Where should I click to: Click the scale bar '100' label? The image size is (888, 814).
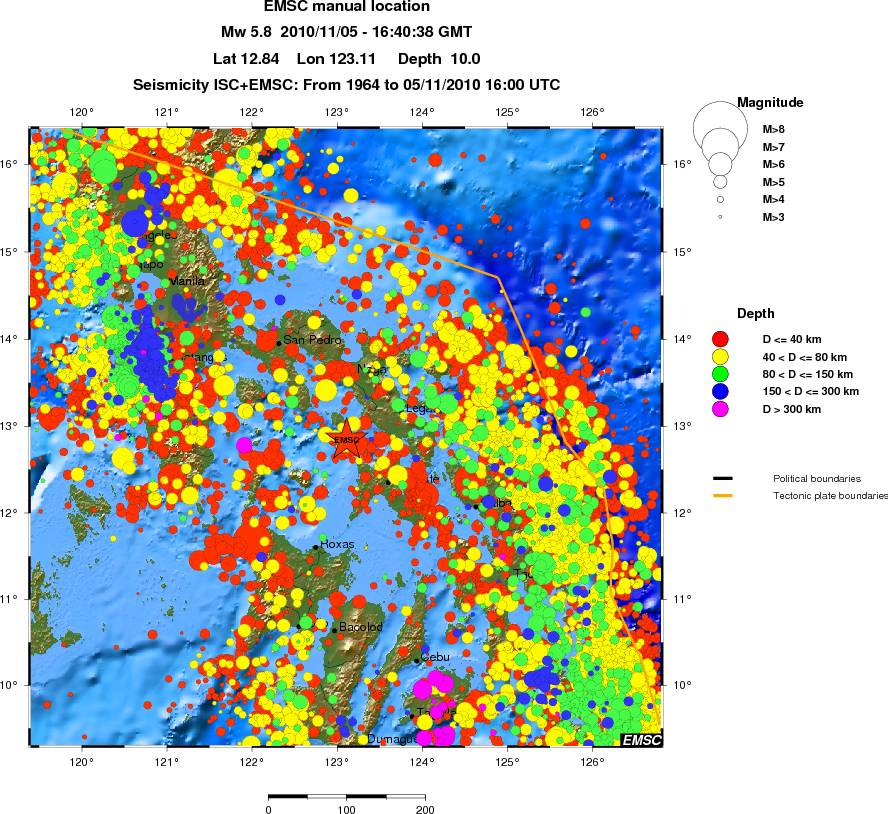[347, 809]
